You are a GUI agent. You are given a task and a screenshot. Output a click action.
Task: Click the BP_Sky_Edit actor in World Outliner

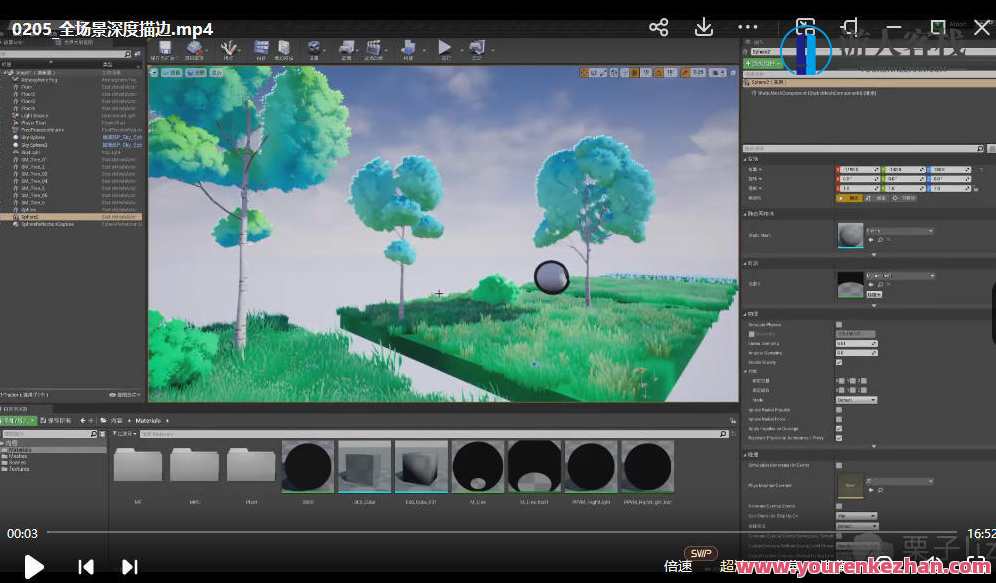click(120, 137)
